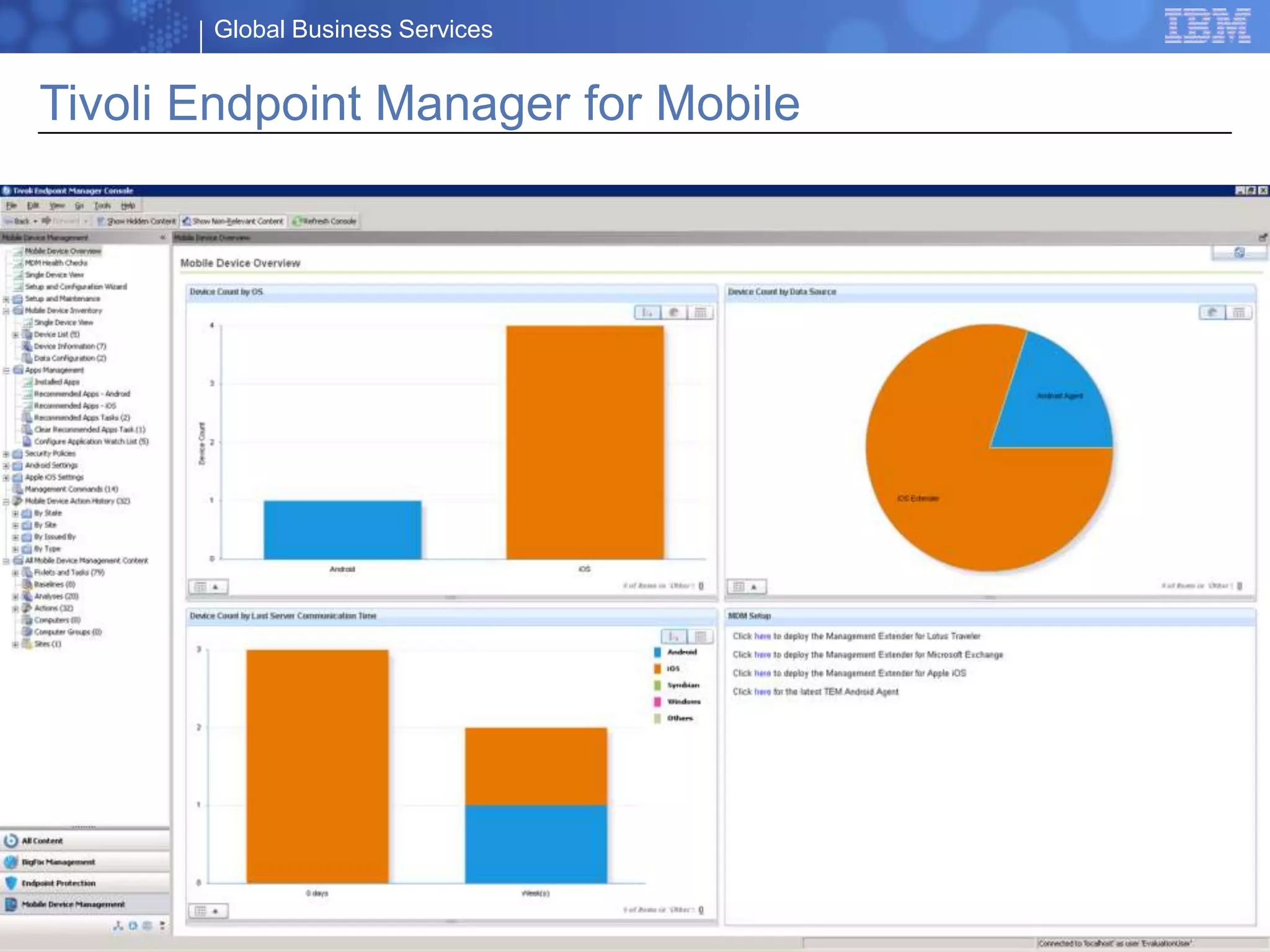Viewport: 1270px width, 952px height.
Task: Expand the Android Settings folder
Action: point(6,465)
